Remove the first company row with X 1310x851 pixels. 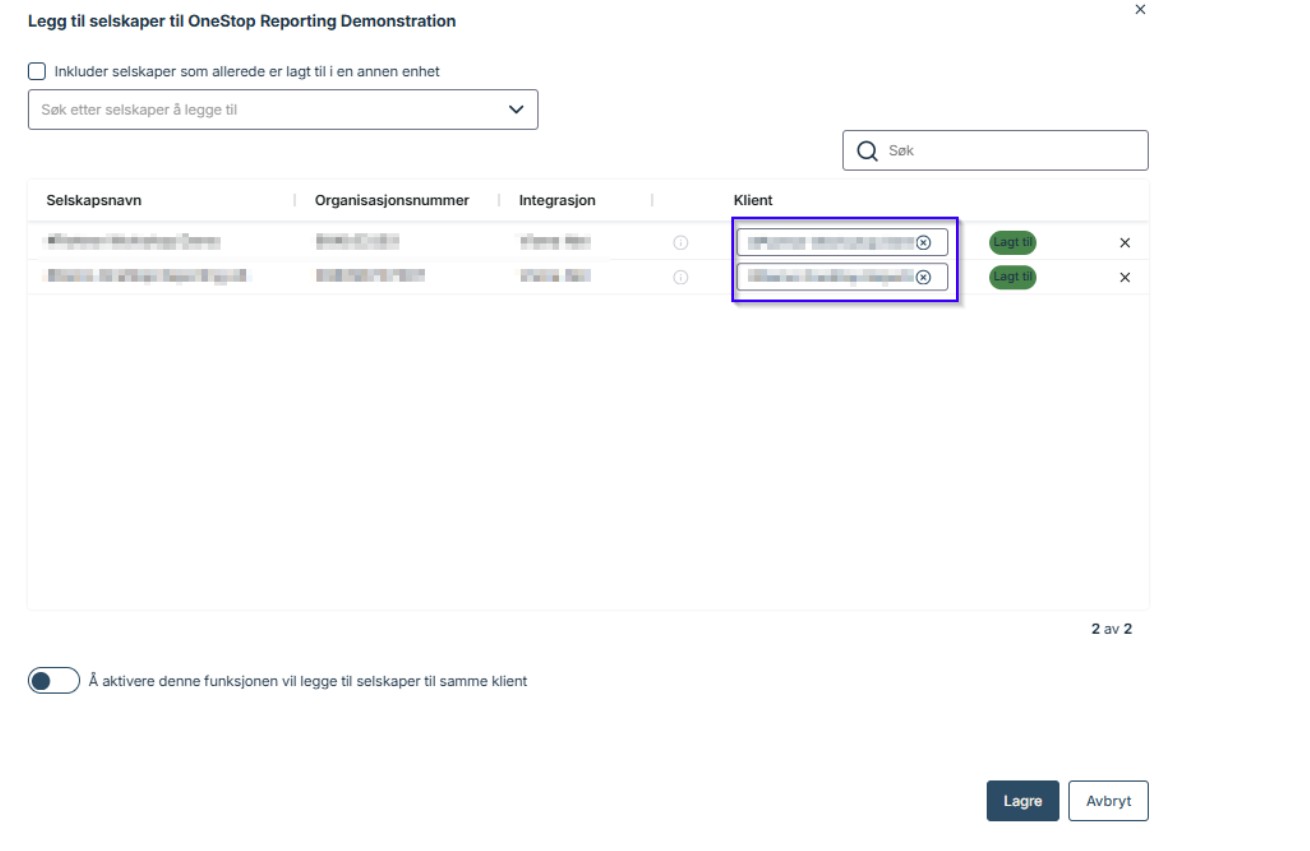click(1125, 243)
